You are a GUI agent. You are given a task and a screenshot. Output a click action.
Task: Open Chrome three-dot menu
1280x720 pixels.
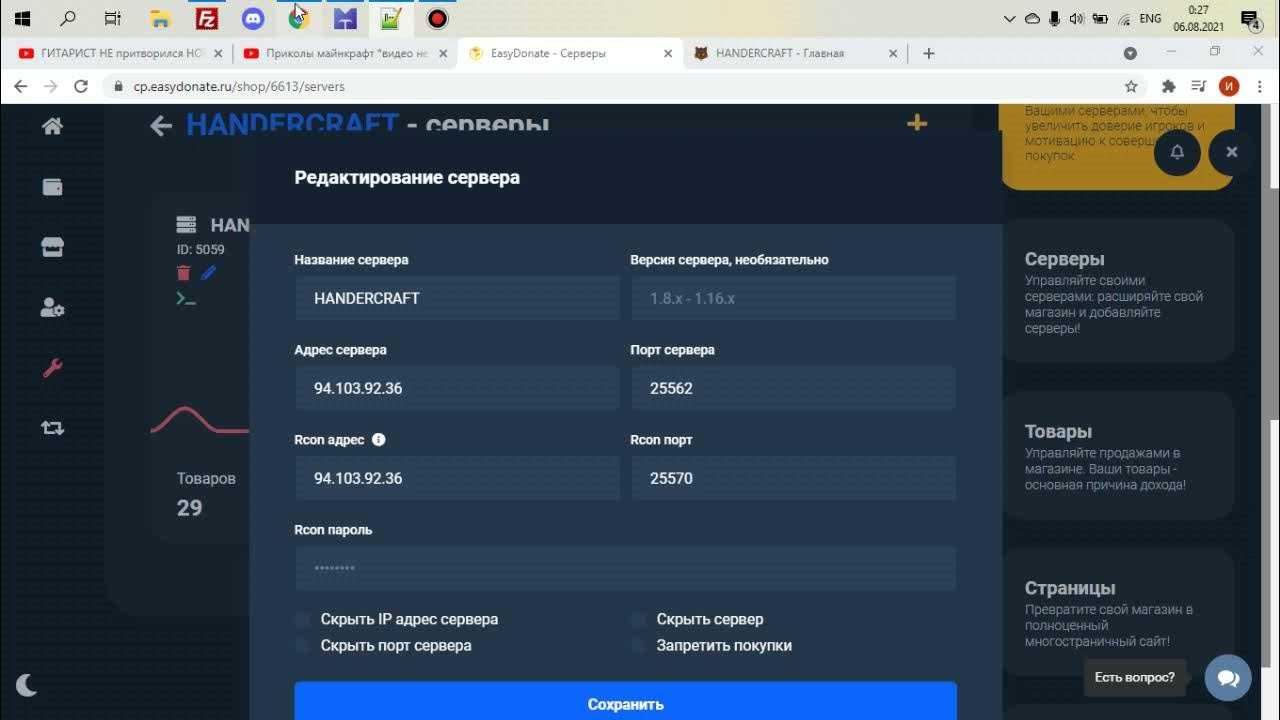coord(1259,87)
